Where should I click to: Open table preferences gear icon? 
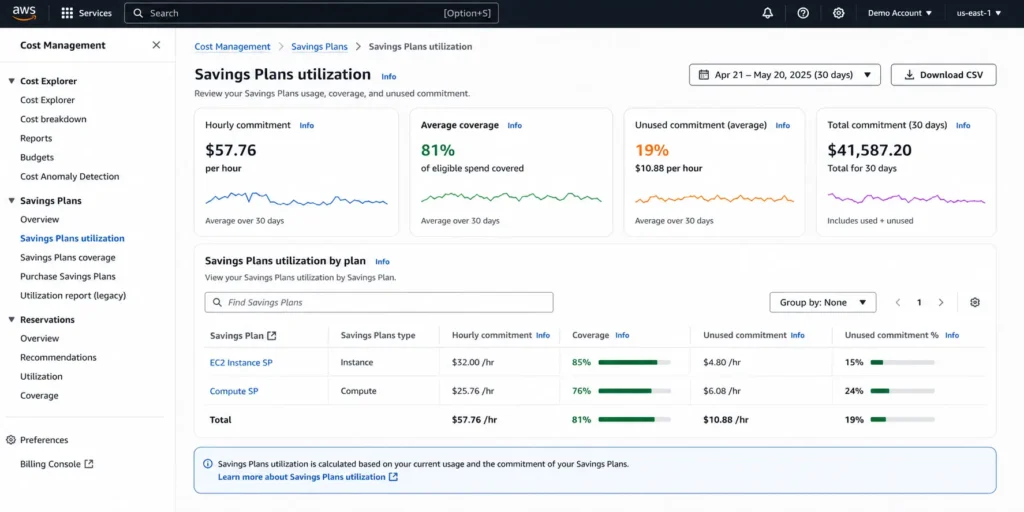[975, 302]
